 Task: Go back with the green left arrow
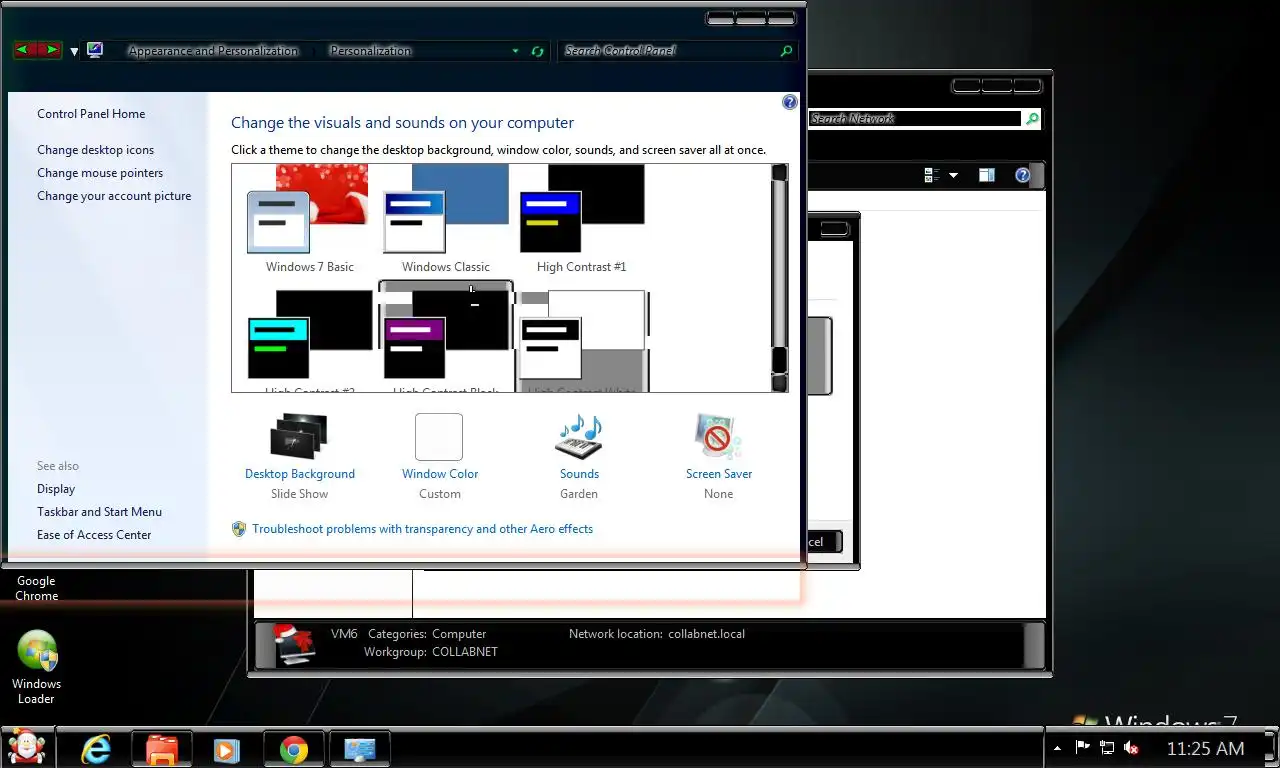point(23,50)
